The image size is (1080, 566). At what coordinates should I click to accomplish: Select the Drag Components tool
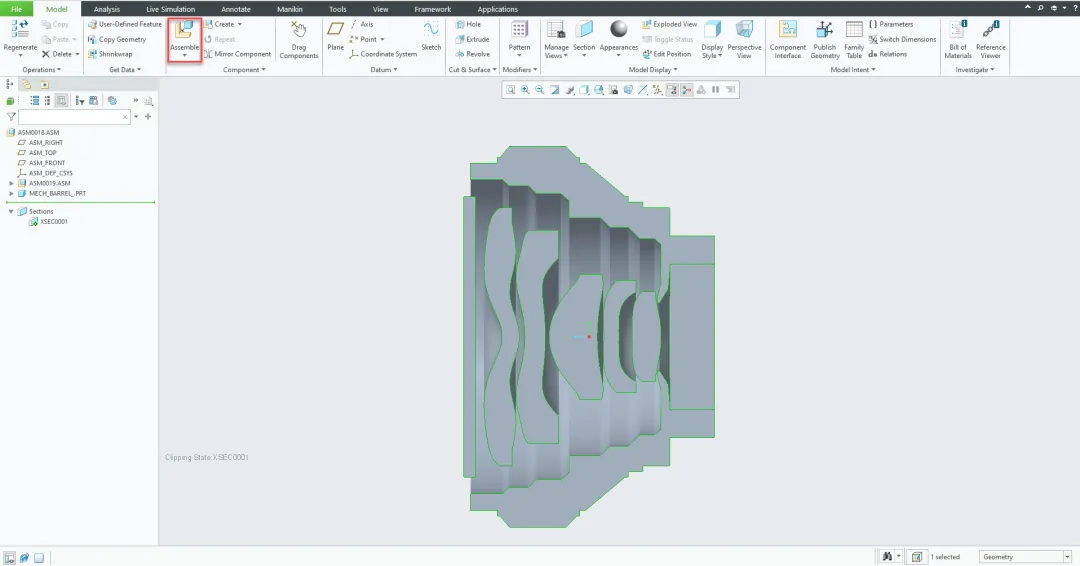298,39
